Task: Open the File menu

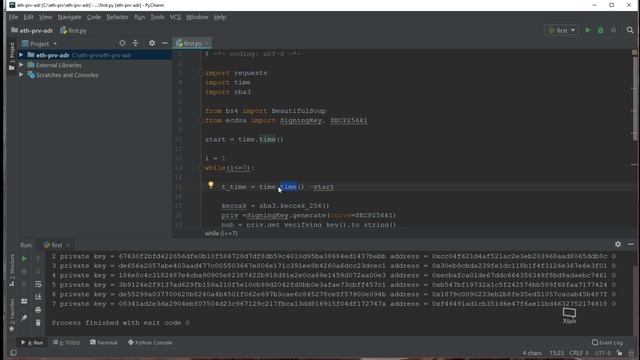Action: tap(13, 17)
